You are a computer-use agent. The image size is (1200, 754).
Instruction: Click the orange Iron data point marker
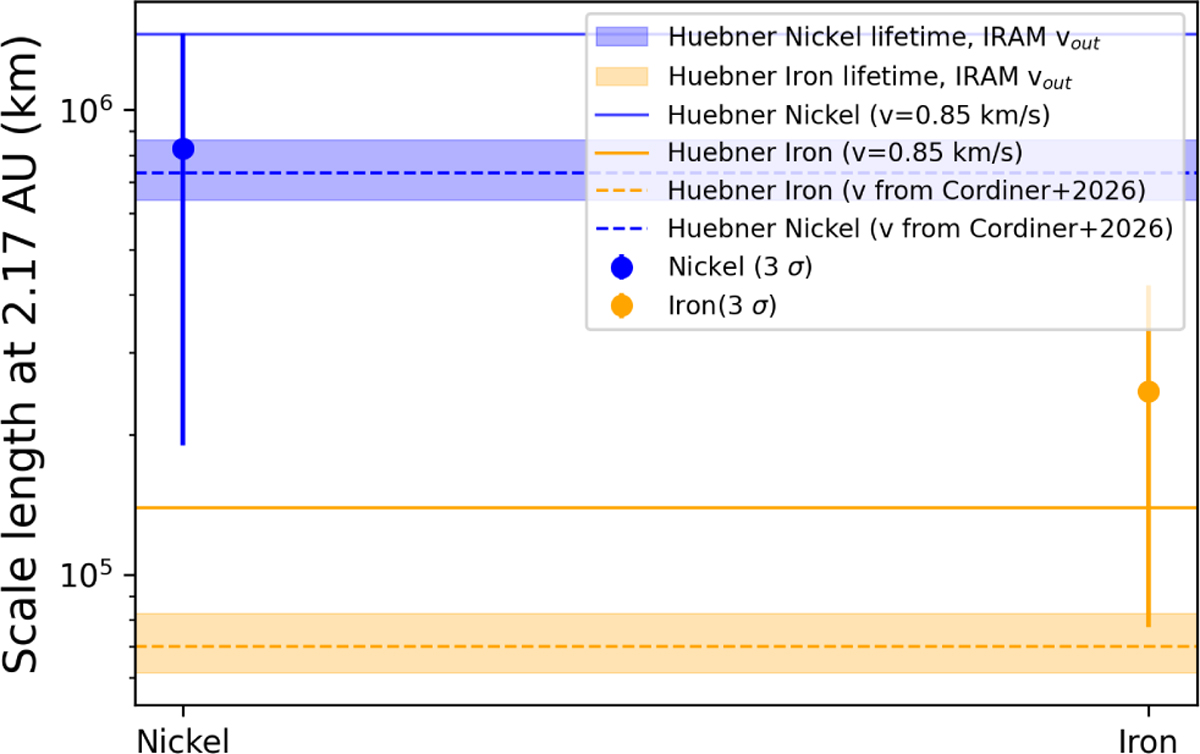pyautogui.click(x=1148, y=391)
